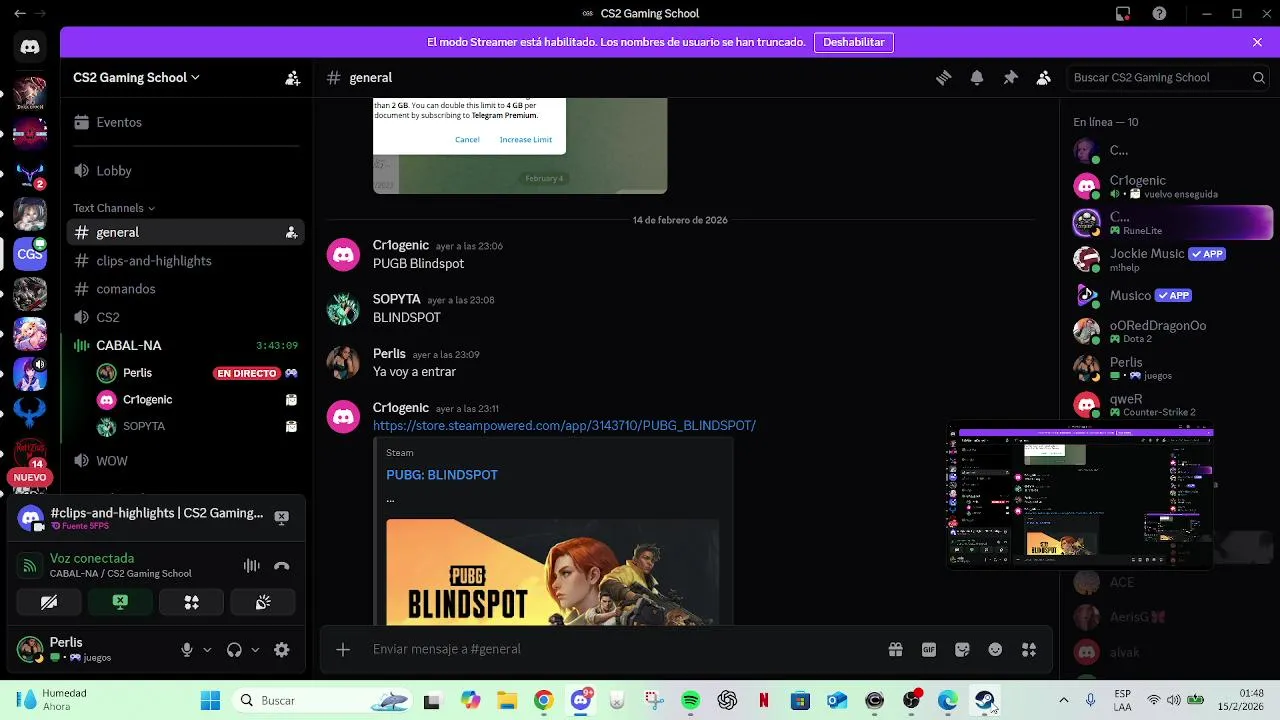This screenshot has height=720, width=1280.
Task: Open the PUBG_BLINDSPOT Steam store link
Action: 564,426
